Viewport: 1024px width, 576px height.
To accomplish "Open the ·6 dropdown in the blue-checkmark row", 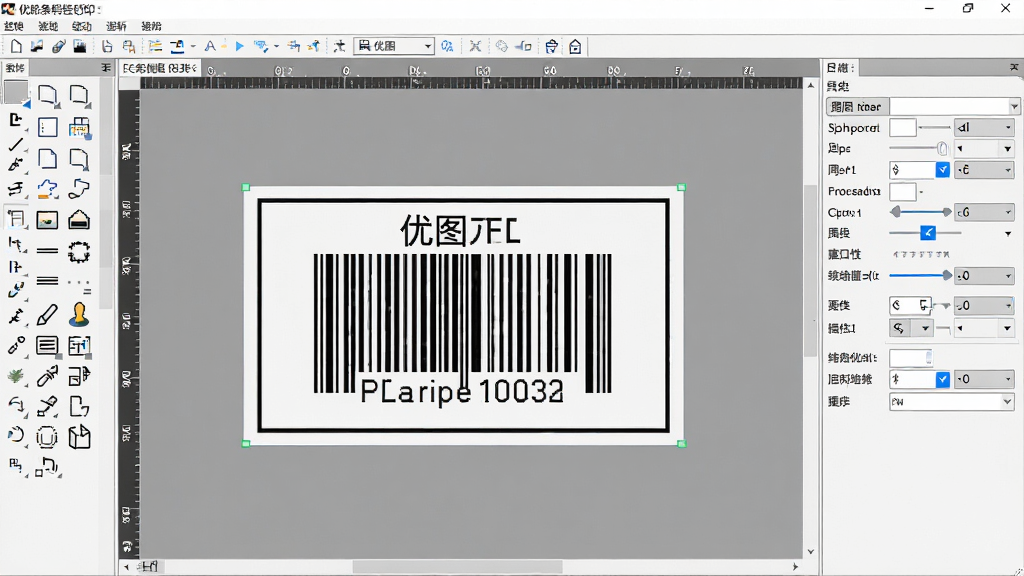I will coord(984,170).
